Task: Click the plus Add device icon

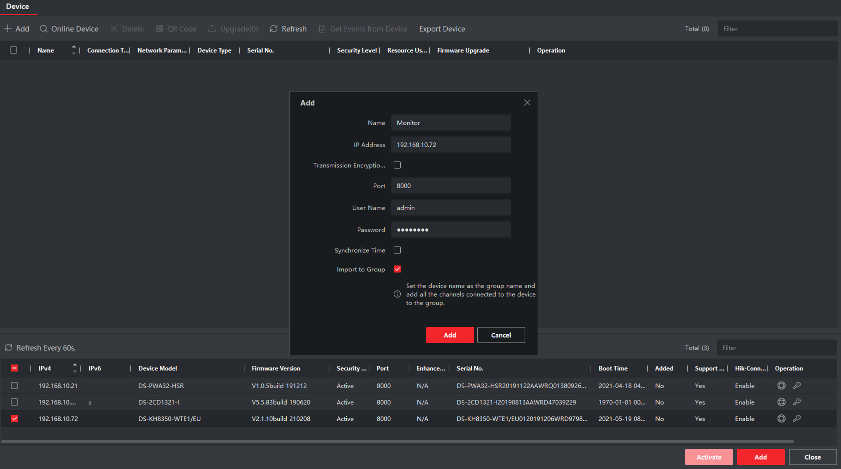Action: [x=9, y=29]
